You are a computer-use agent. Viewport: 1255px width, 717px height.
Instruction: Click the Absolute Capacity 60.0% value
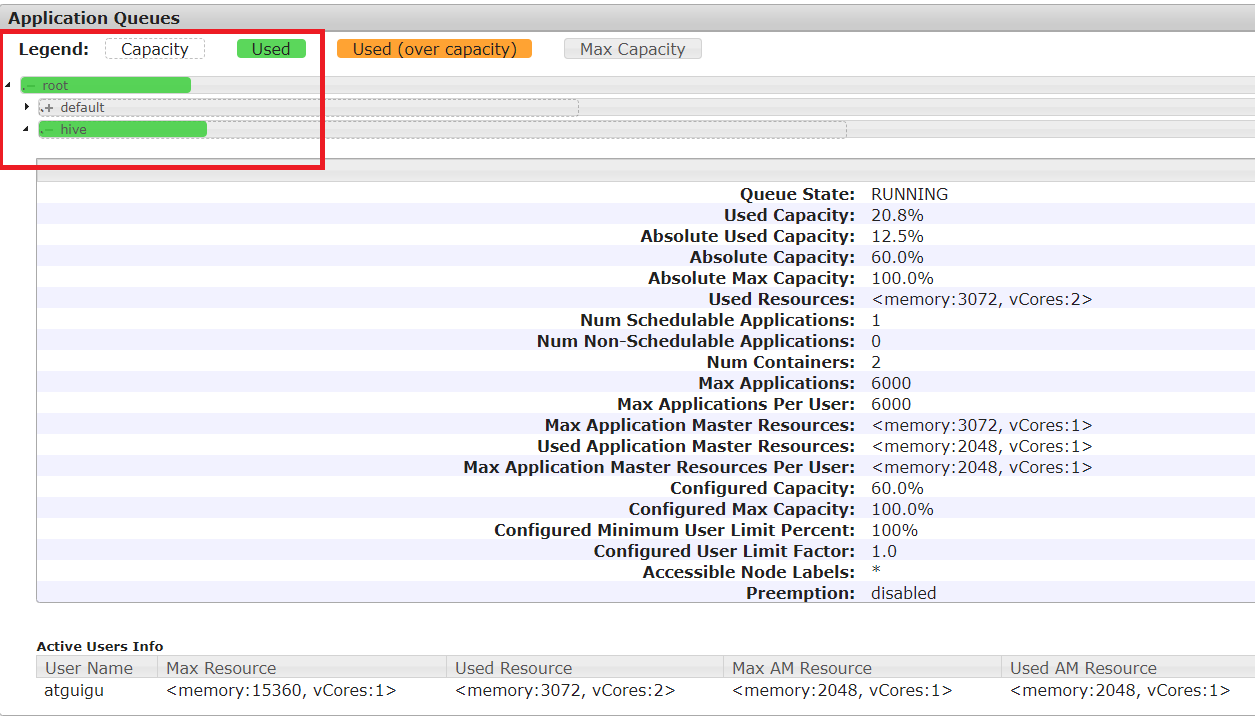point(897,257)
